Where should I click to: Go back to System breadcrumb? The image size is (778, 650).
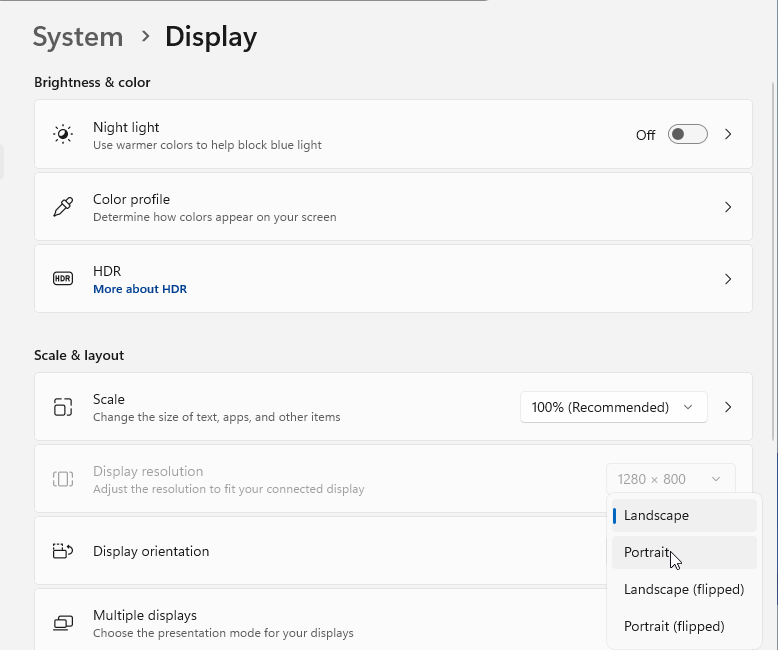pyautogui.click(x=78, y=37)
